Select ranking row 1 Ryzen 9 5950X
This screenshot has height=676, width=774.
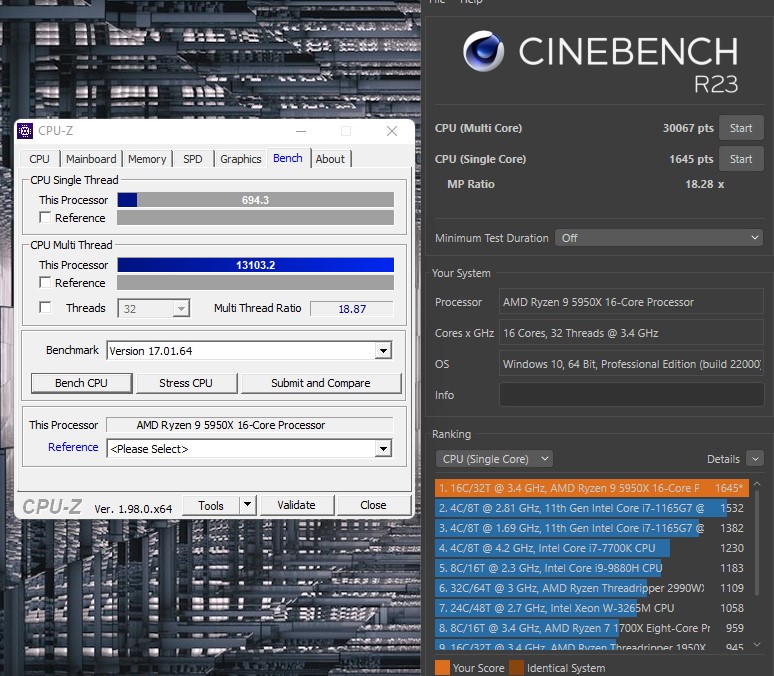(x=592, y=488)
